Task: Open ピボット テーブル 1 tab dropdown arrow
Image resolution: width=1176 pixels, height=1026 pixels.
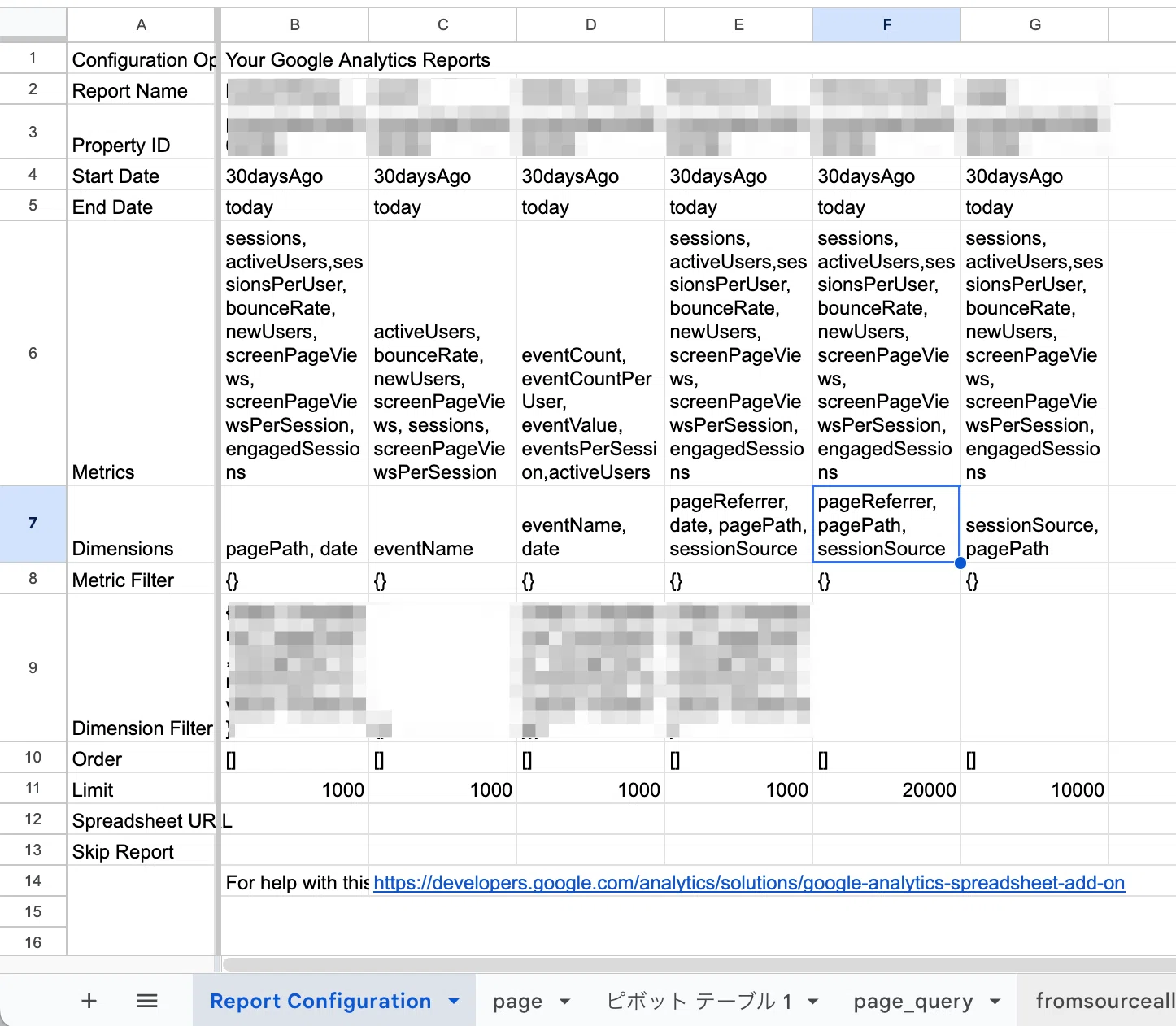Action: [x=812, y=1002]
